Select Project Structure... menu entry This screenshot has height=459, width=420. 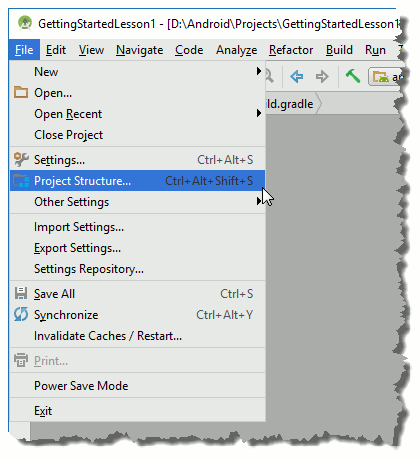[x=137, y=181]
